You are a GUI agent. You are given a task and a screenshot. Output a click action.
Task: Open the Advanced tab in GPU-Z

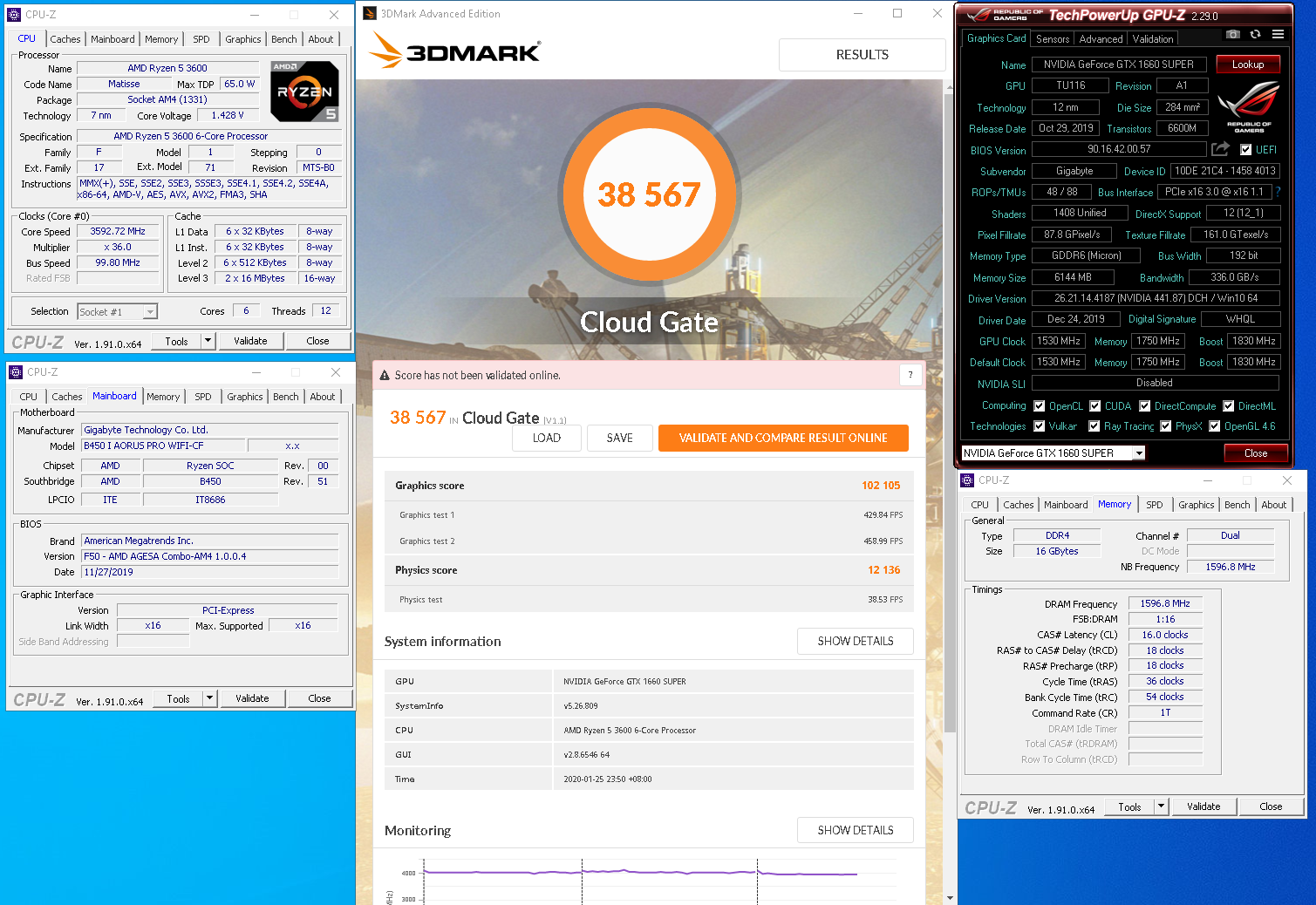1101,39
